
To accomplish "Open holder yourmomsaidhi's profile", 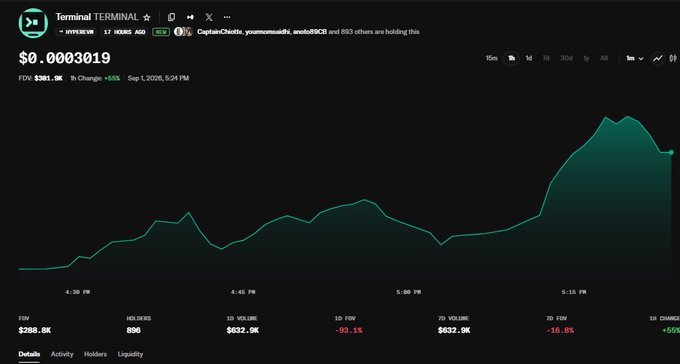I will click(x=268, y=32).
